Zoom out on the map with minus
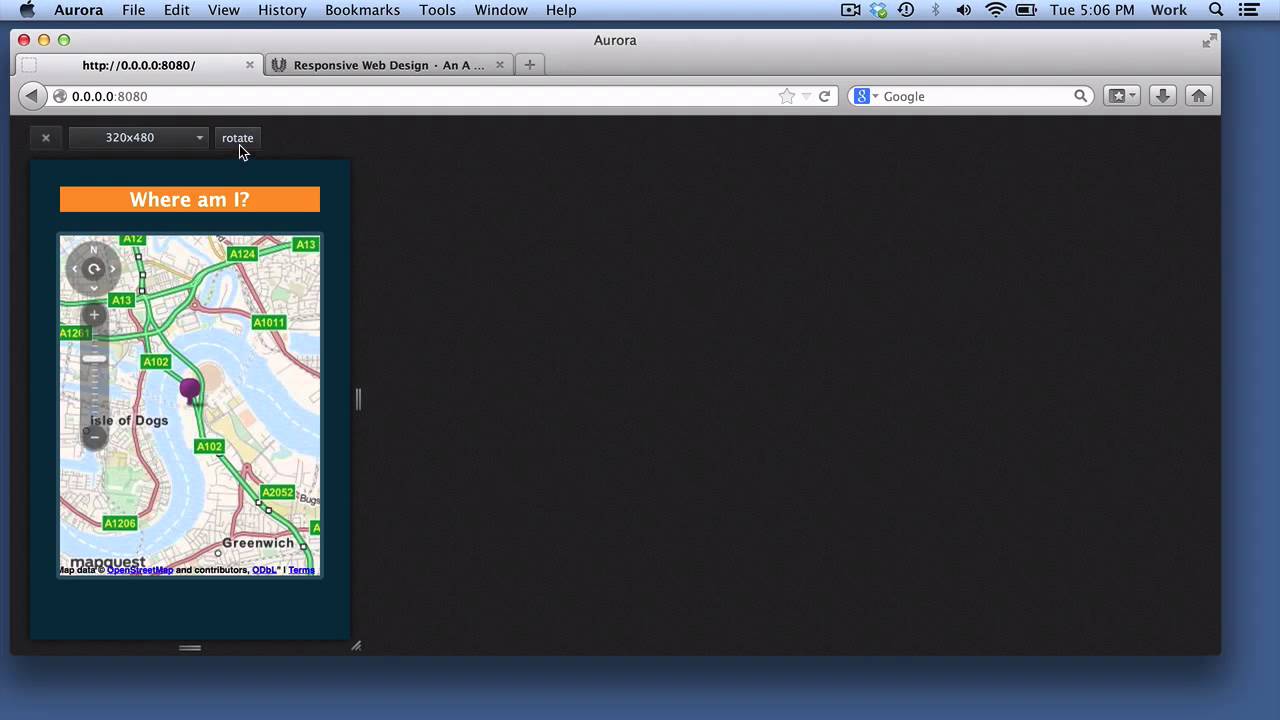The height and width of the screenshot is (720, 1280). coord(94,436)
